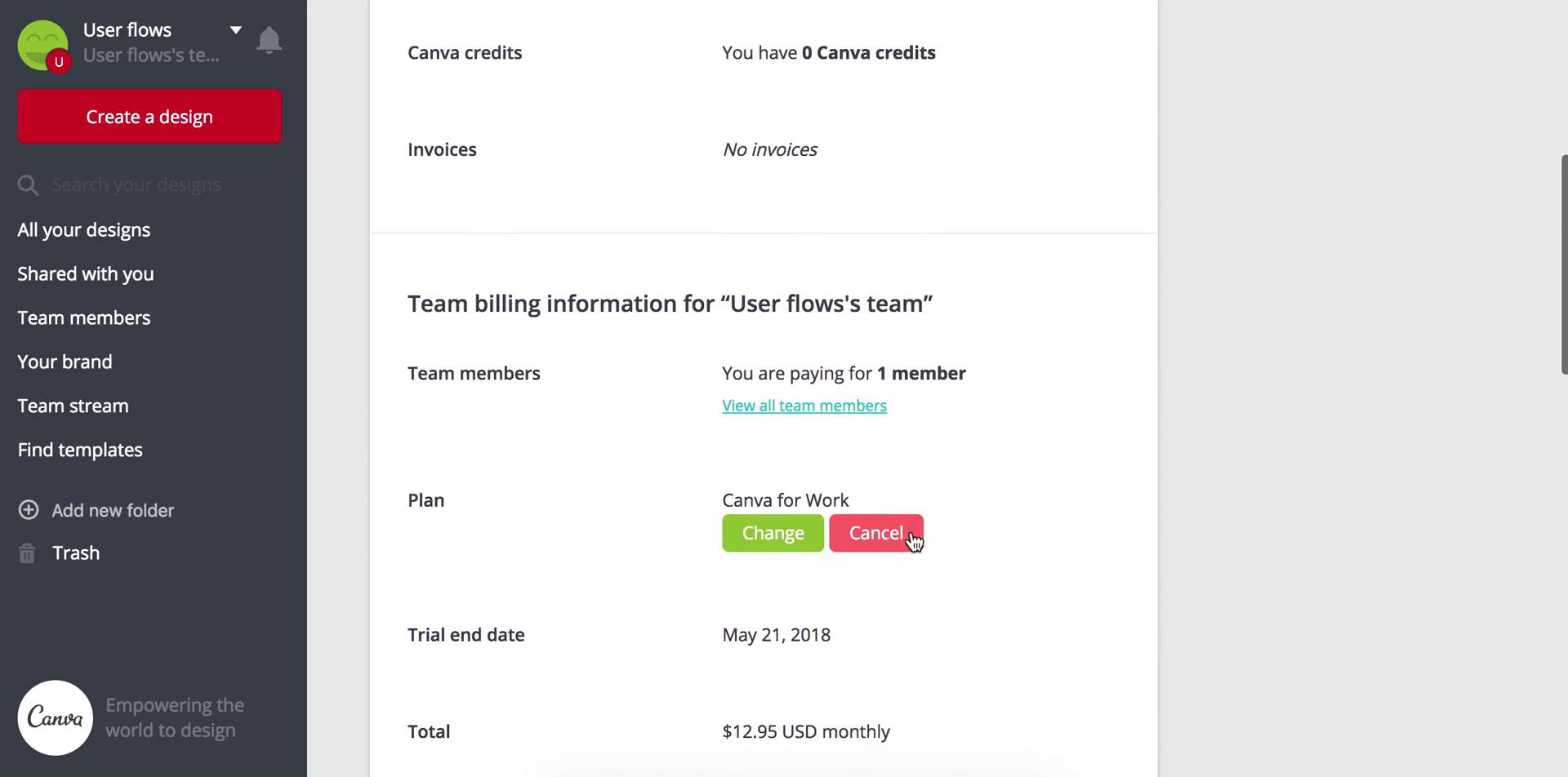Click the 'No invoices' text

click(x=769, y=149)
